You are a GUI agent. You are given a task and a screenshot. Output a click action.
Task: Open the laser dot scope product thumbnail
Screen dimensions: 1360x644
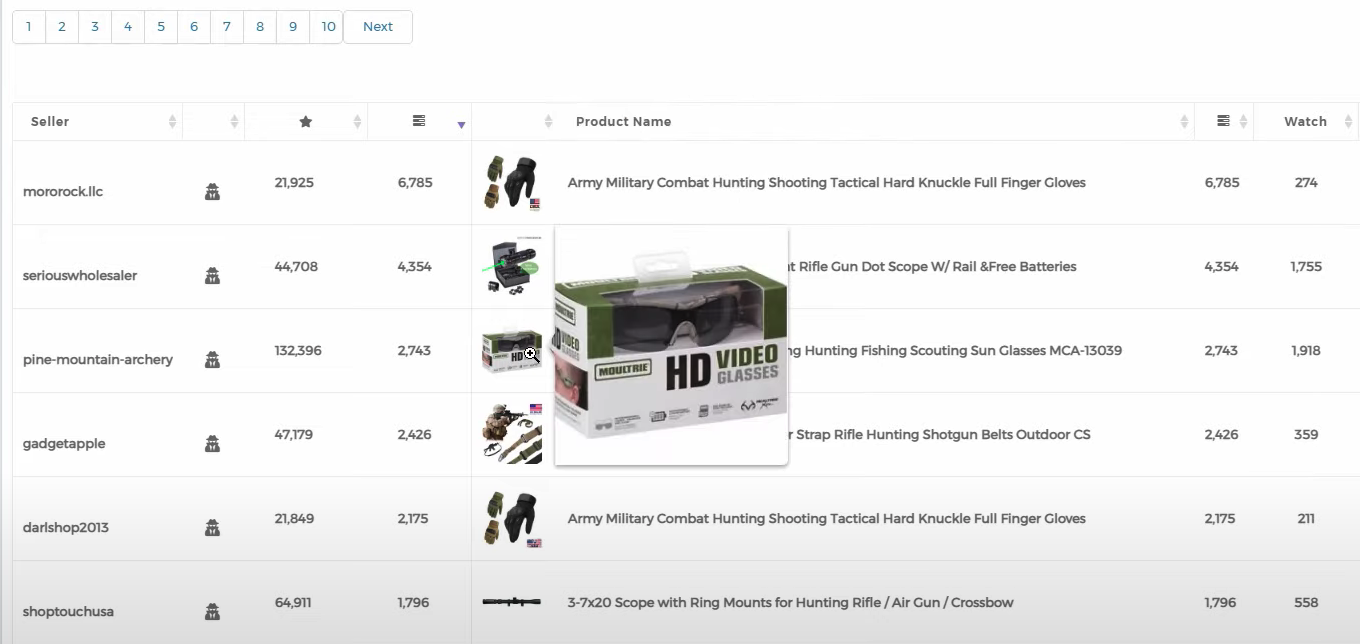[x=512, y=266]
